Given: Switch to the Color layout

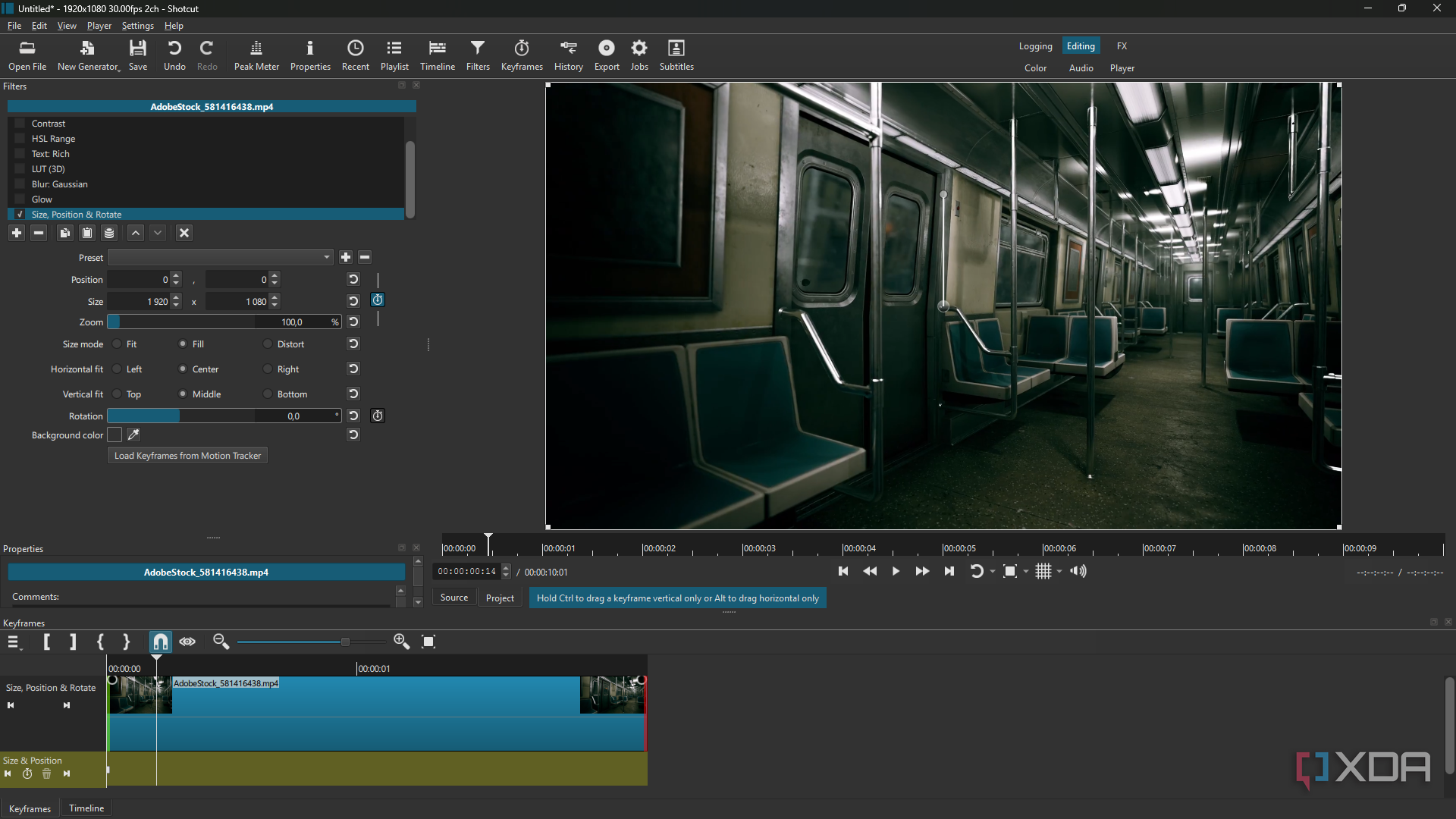Looking at the screenshot, I should tap(1035, 68).
